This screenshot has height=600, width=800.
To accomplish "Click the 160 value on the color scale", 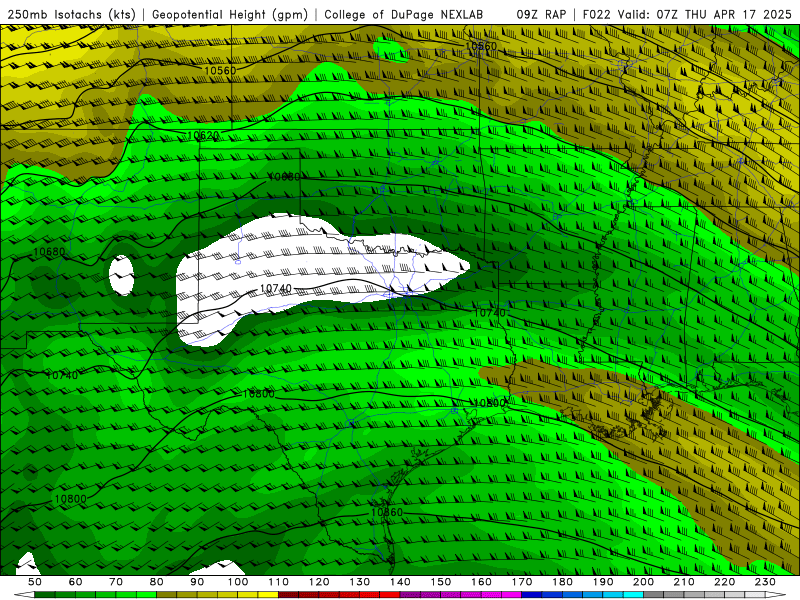I will (482, 582).
